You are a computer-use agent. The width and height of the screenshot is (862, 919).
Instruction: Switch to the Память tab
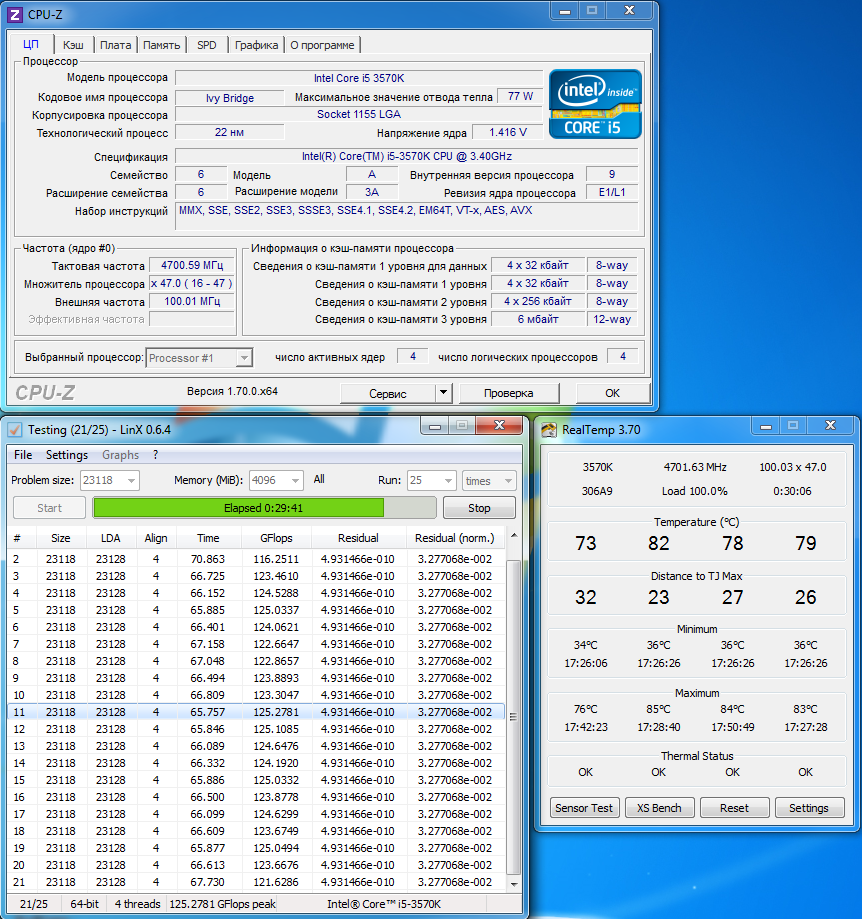[162, 45]
